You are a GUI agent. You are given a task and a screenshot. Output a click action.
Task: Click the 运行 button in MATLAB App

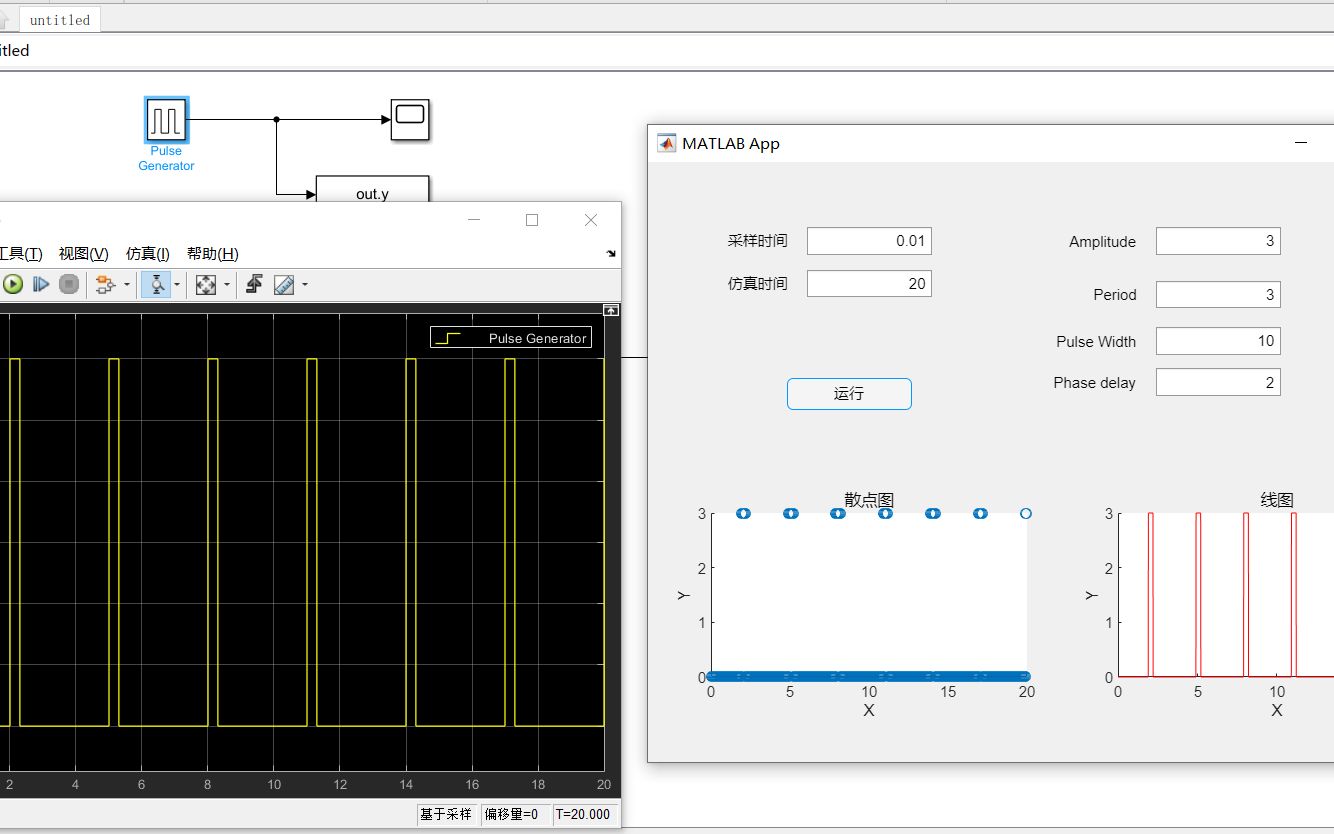[x=848, y=393]
